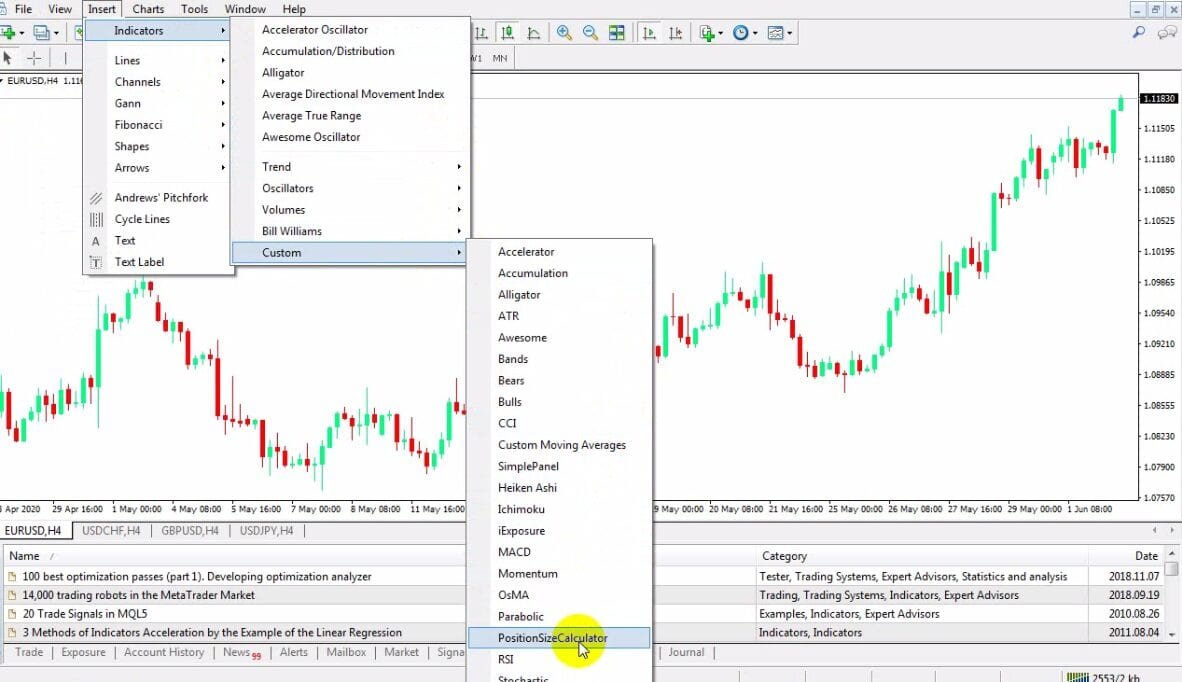Switch to the GBPUSD,H4 chart tab
The width and height of the screenshot is (1182, 682).
(x=190, y=531)
